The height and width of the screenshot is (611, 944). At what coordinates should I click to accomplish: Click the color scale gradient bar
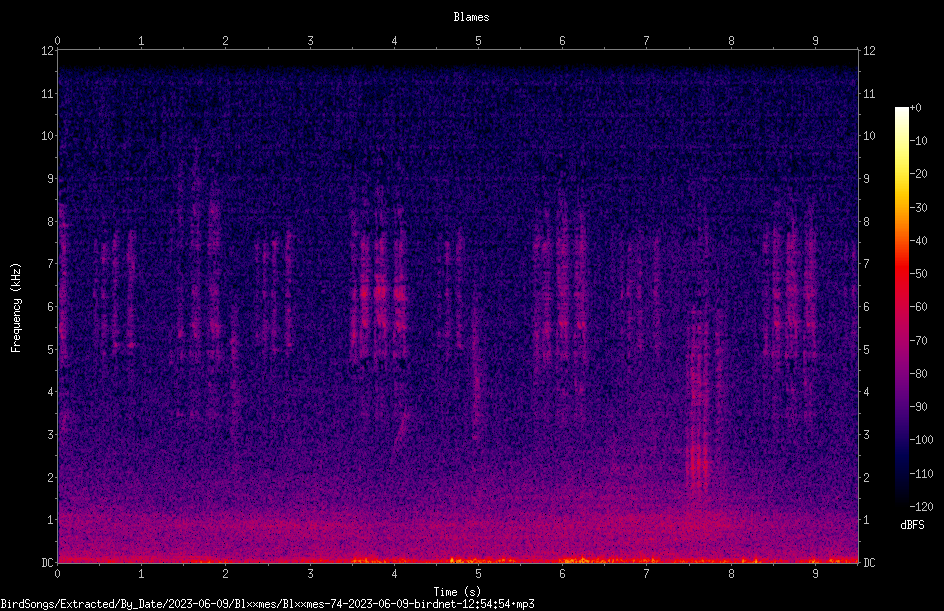[x=901, y=307]
